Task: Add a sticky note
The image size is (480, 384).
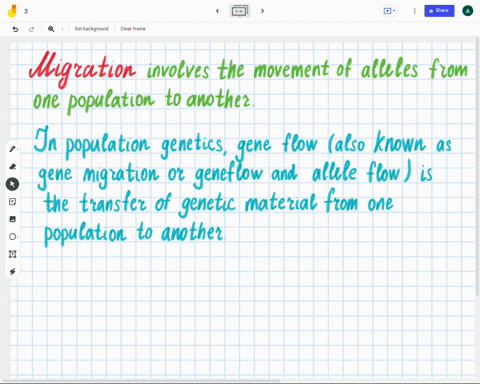Action: 13,202
